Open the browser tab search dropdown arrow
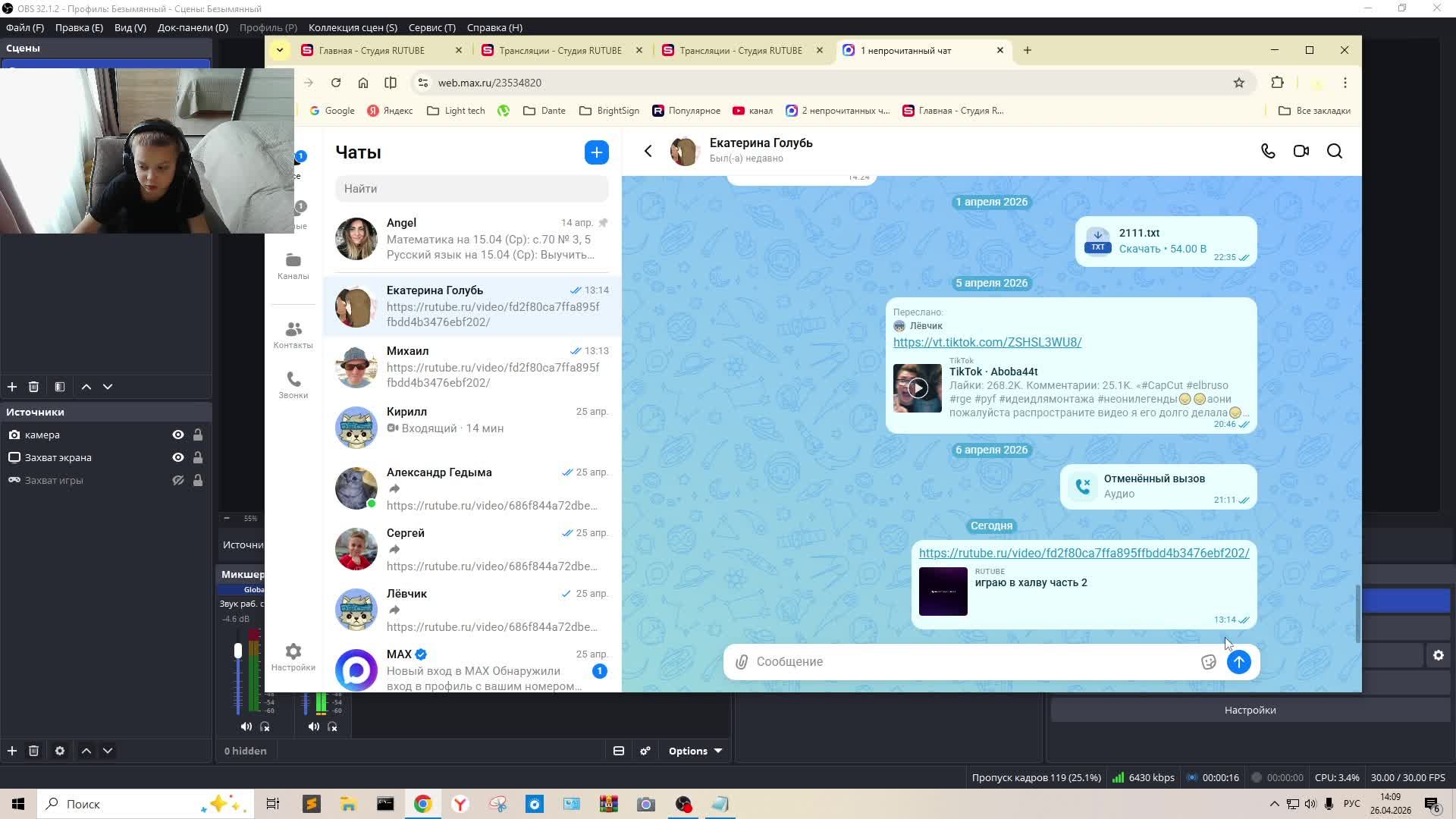Screen dimensions: 1456x819 (x=280, y=50)
